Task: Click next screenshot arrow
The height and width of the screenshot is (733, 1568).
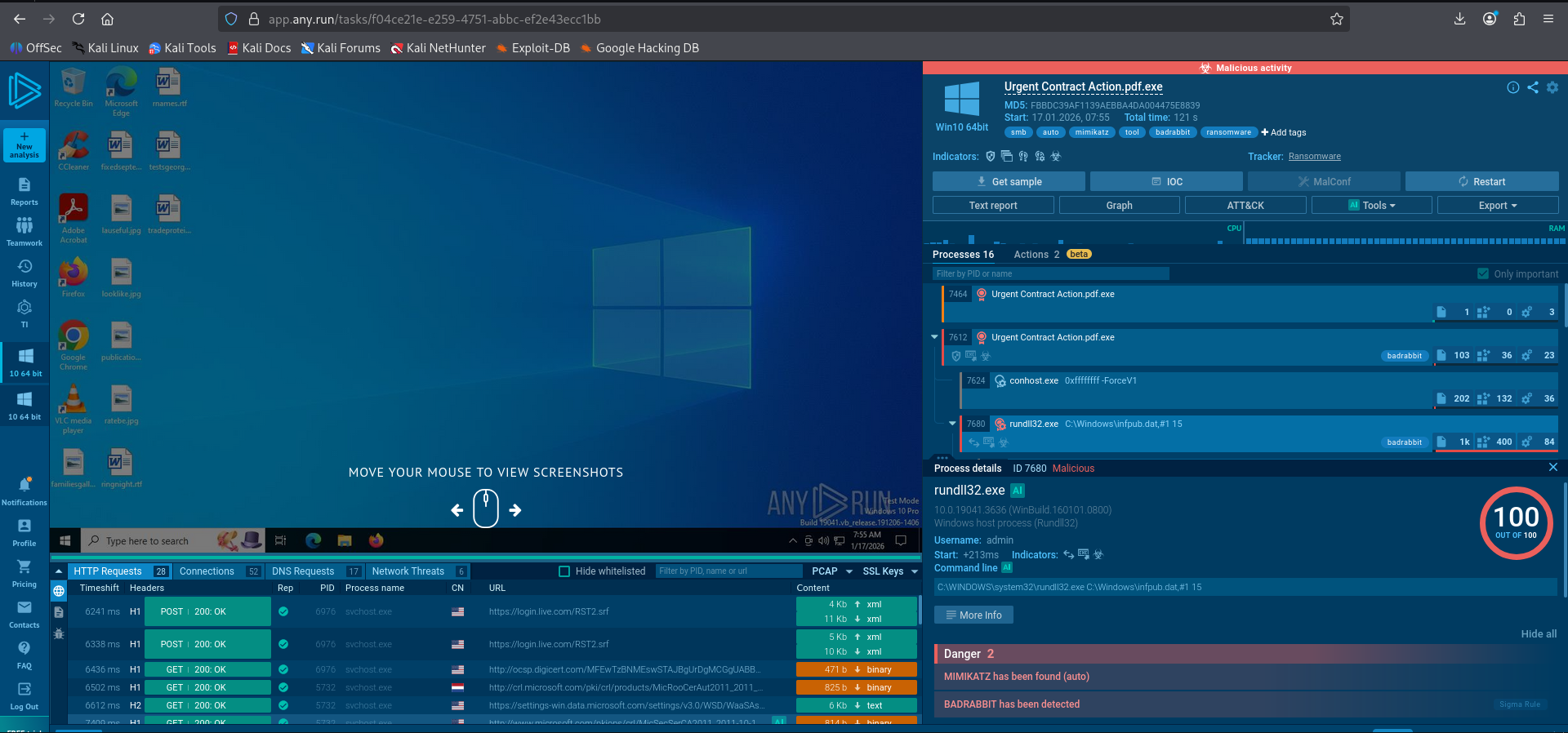Action: click(515, 510)
